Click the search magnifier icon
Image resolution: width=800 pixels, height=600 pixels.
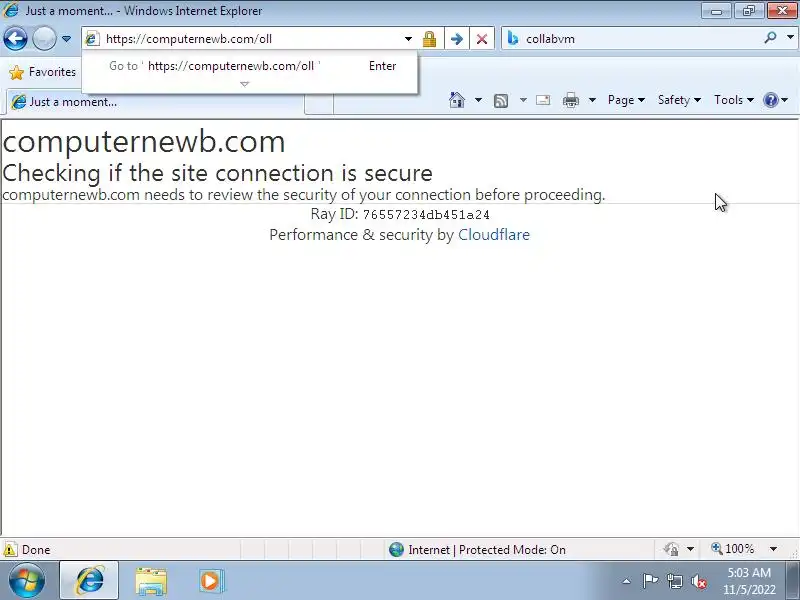pos(770,38)
